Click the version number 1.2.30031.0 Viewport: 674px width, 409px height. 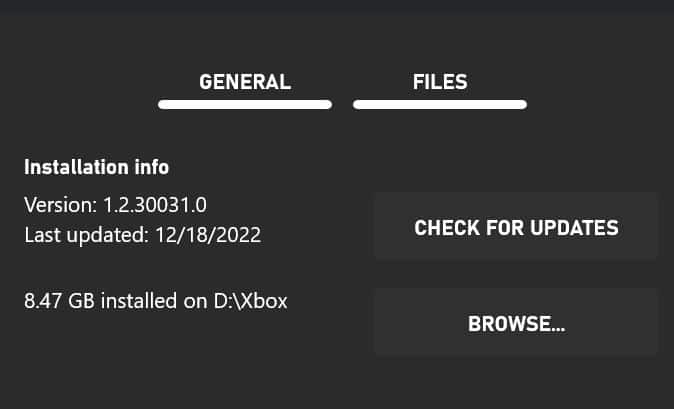(154, 205)
